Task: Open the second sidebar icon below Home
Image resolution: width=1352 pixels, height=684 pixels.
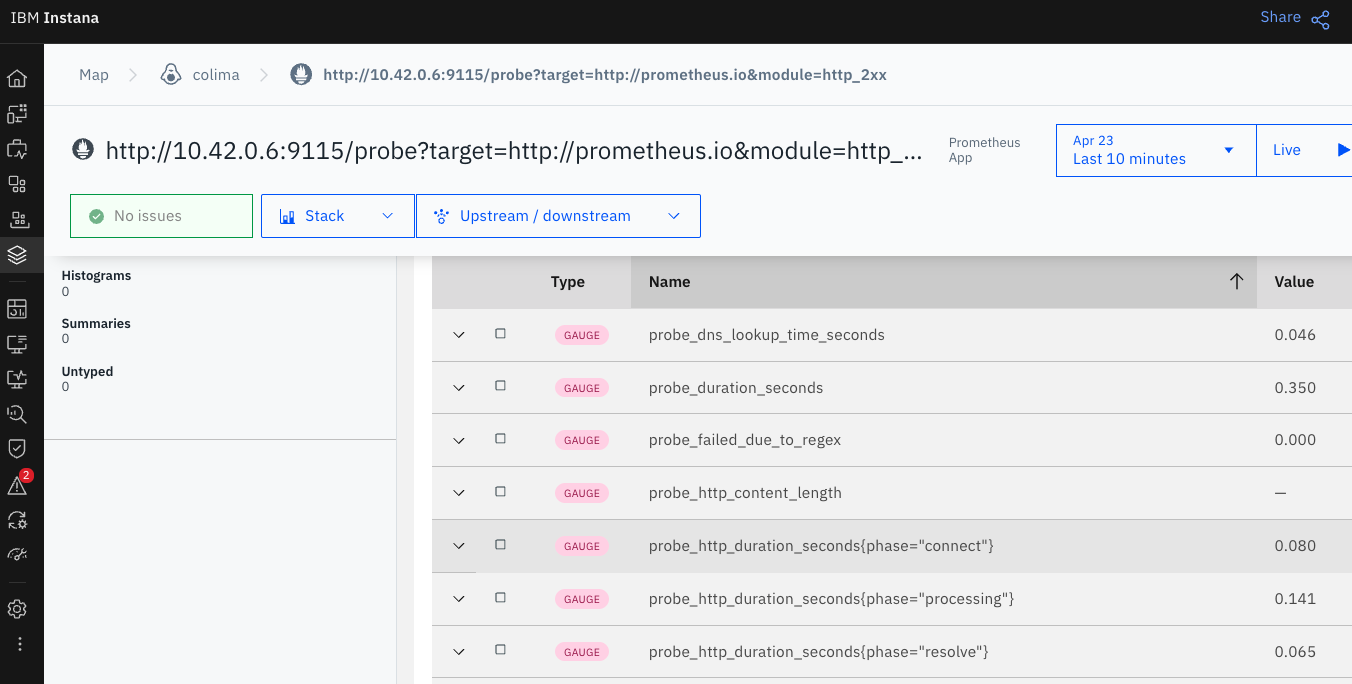Action: (x=17, y=114)
